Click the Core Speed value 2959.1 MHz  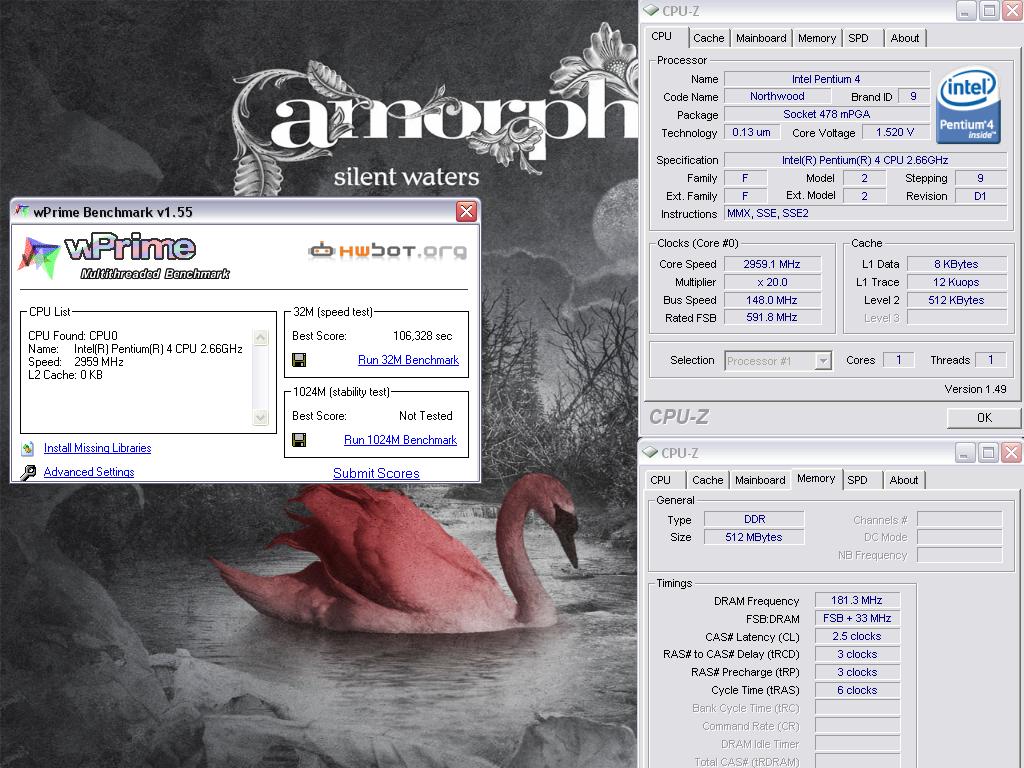pos(772,264)
